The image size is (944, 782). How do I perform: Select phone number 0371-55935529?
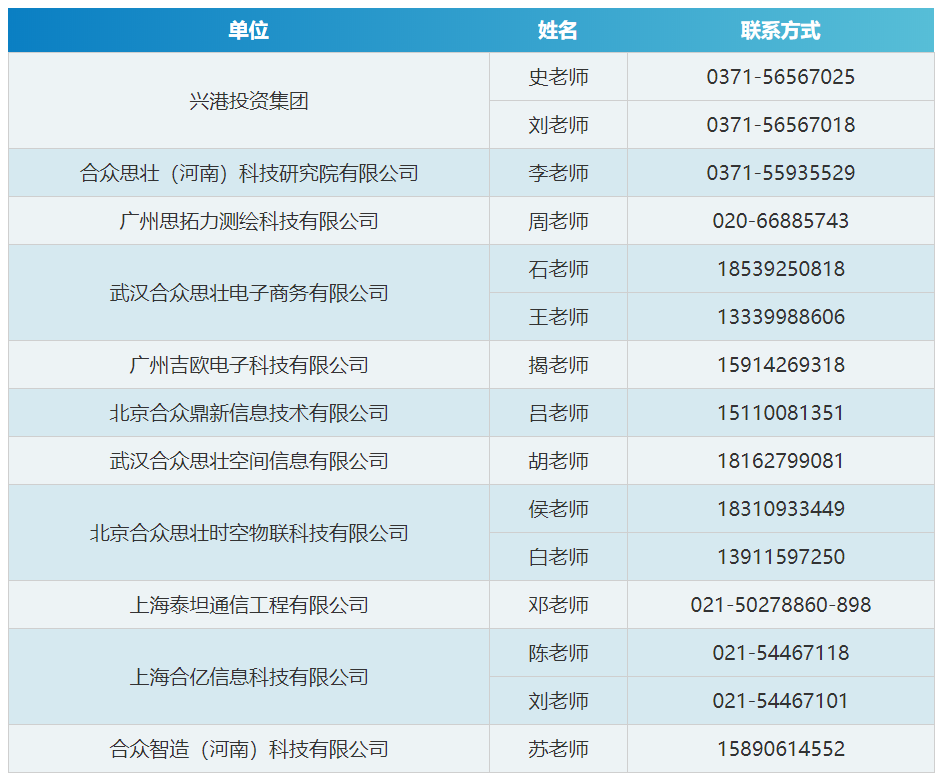(x=781, y=173)
